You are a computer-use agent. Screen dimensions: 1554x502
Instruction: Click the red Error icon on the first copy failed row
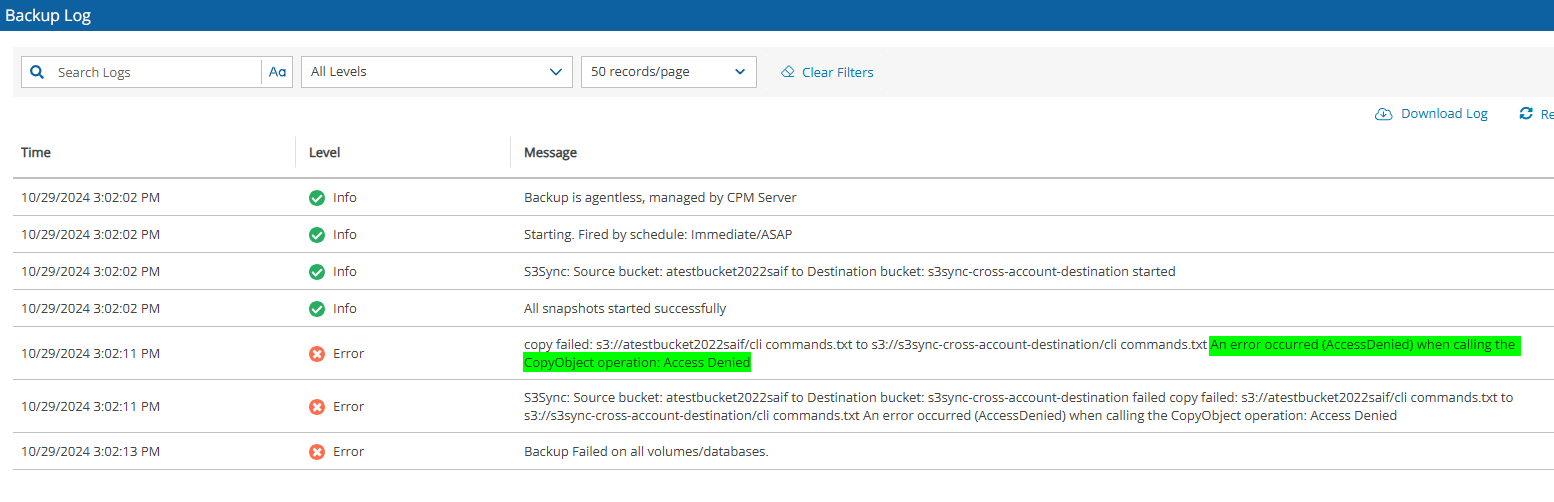(x=317, y=354)
